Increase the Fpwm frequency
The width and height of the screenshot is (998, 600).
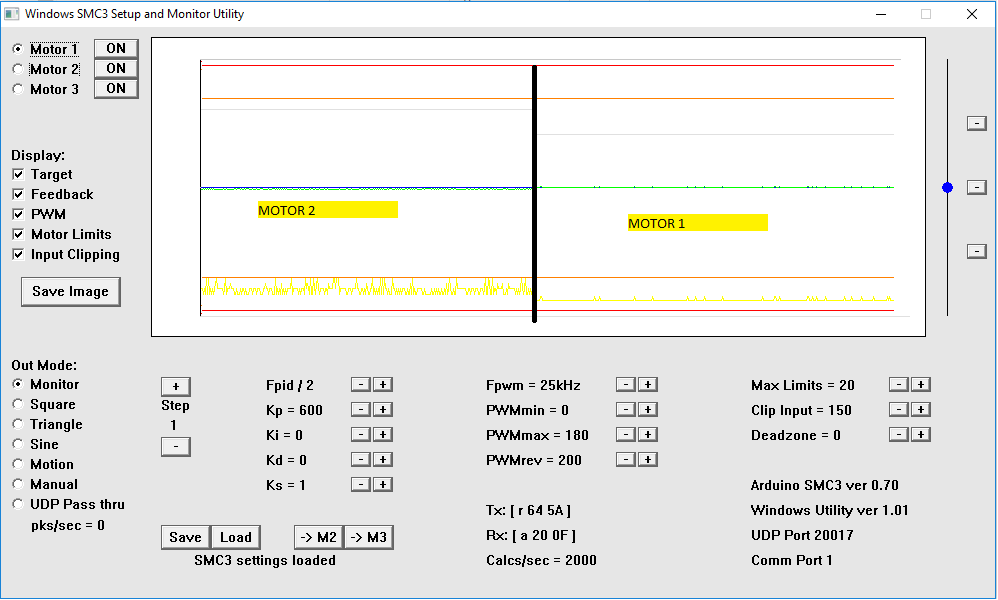(647, 384)
